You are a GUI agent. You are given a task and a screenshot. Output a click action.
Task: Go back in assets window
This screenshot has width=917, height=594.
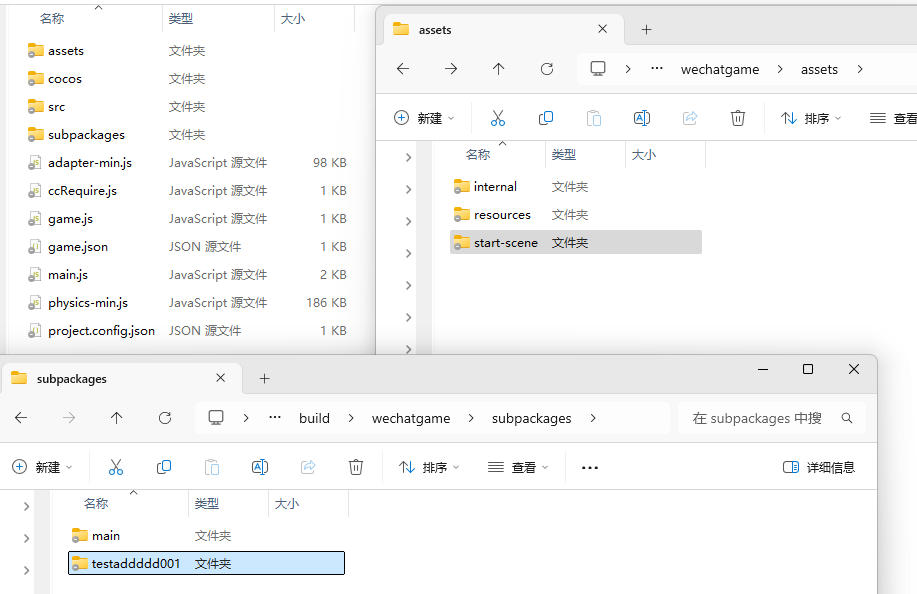tap(403, 69)
